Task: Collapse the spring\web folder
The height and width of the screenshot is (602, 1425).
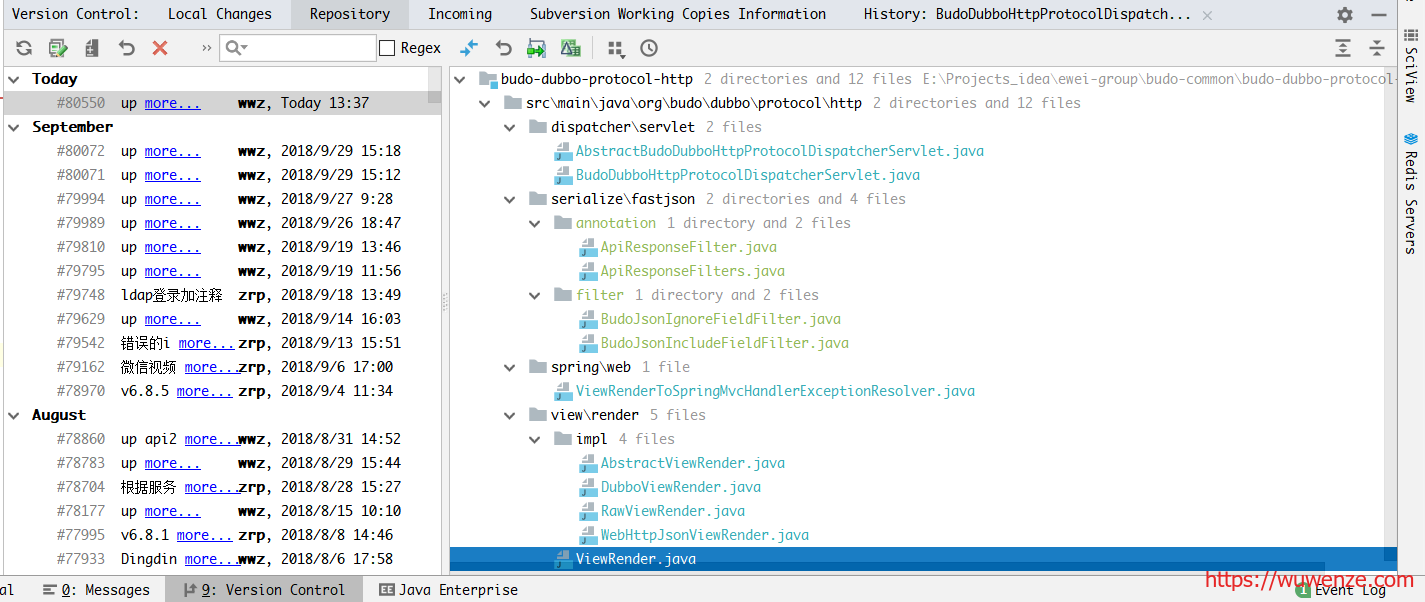Action: (x=509, y=367)
